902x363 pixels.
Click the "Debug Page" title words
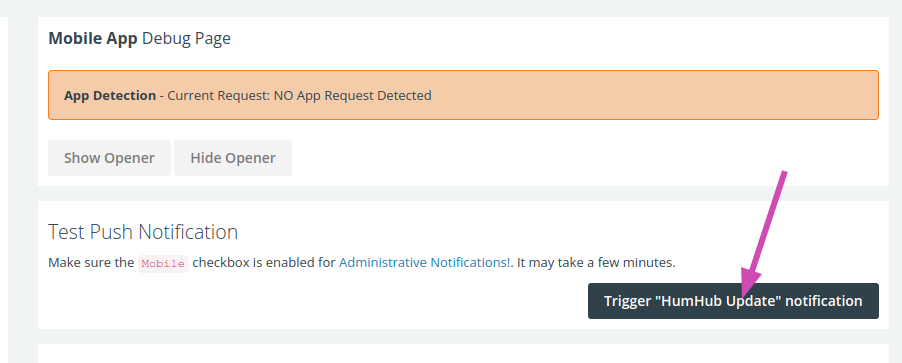(186, 39)
